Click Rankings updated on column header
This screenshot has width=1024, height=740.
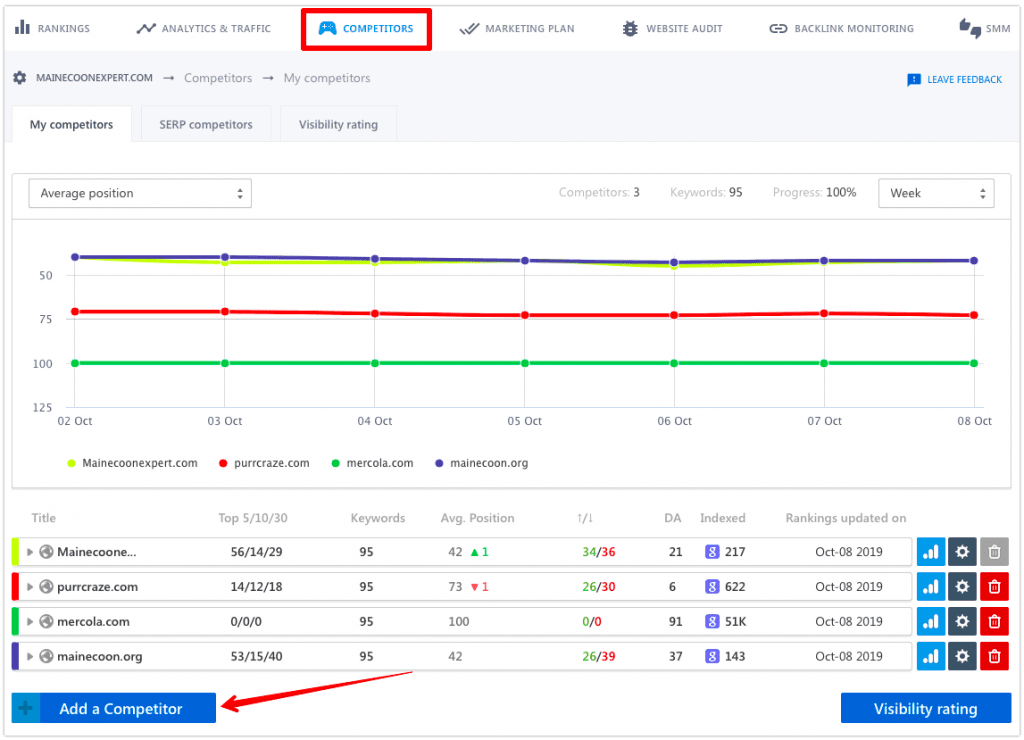coord(846,518)
